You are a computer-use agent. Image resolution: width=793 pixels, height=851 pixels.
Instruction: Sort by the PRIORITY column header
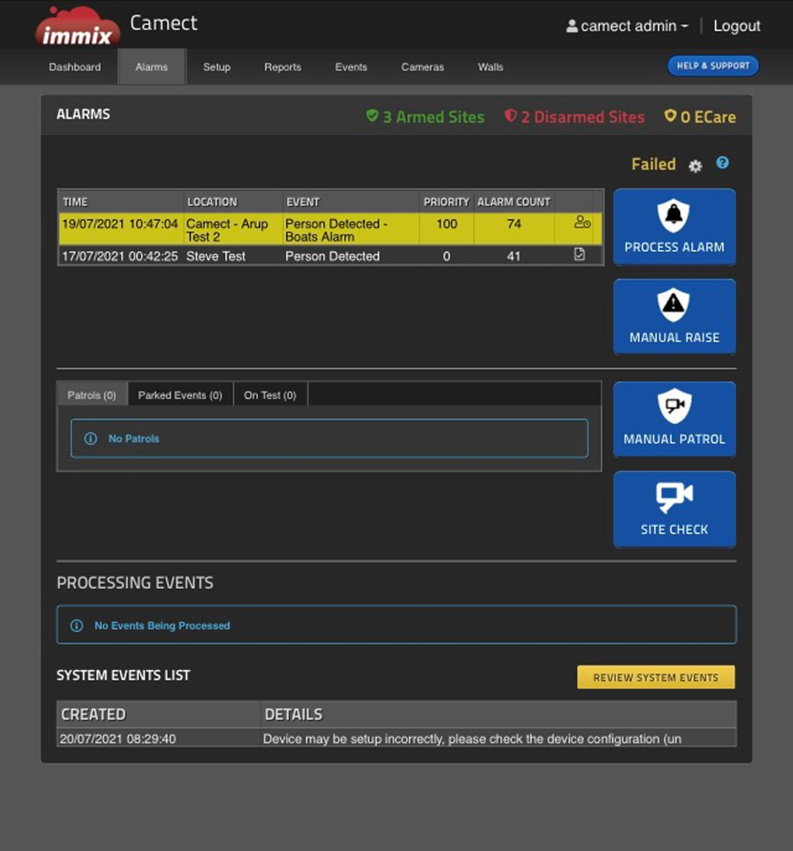(446, 202)
